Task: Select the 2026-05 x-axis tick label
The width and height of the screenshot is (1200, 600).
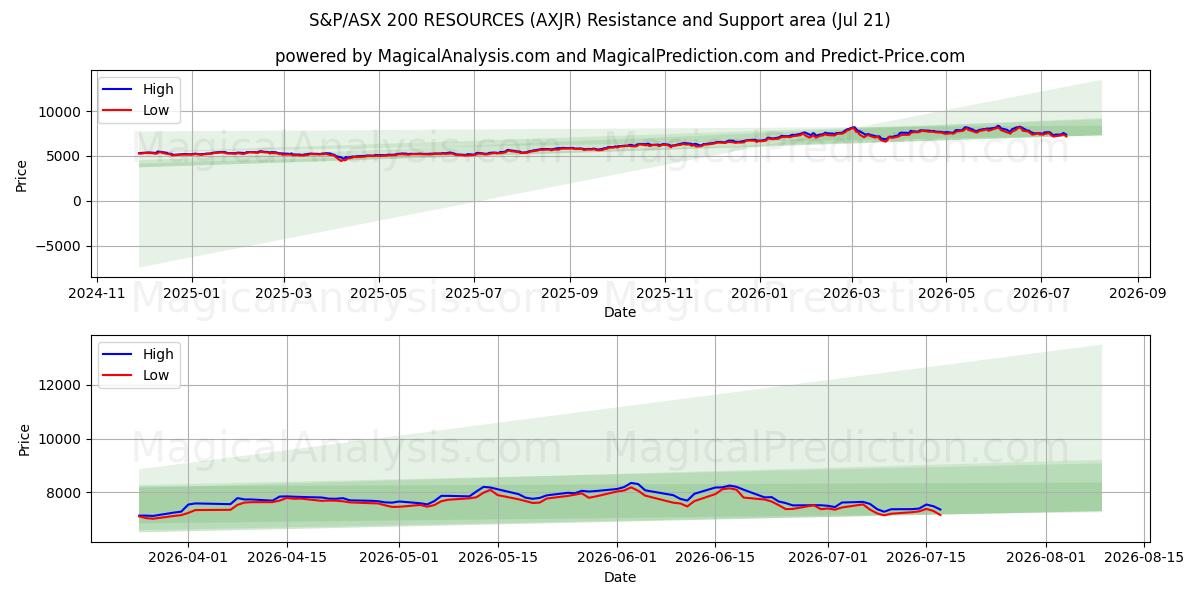Action: [x=946, y=295]
